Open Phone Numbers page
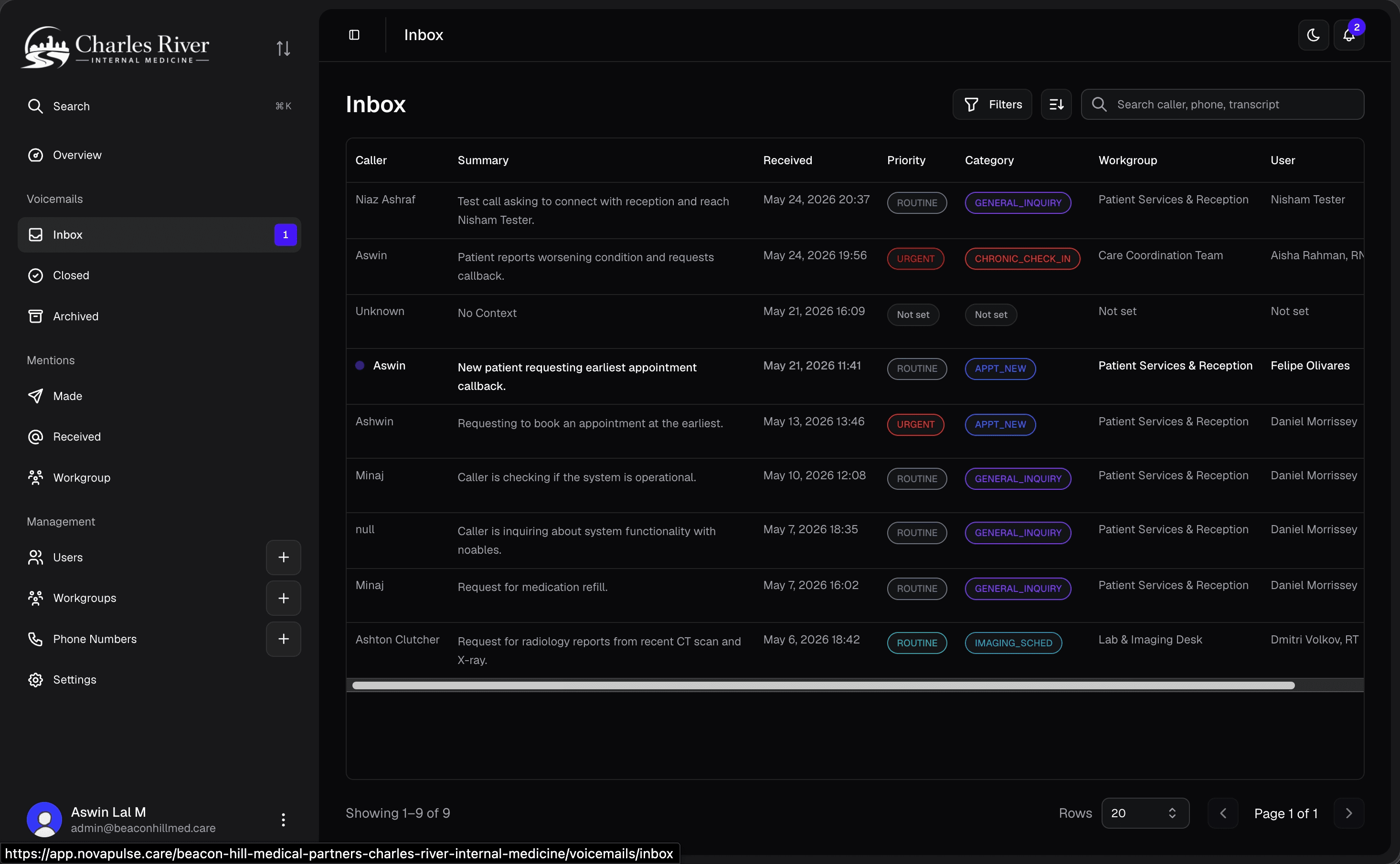1400x864 pixels. [x=140, y=639]
